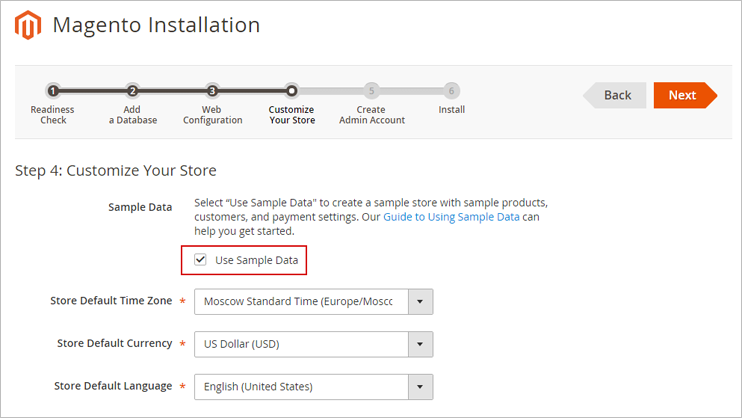Click step 6 Install circle

pyautogui.click(x=451, y=90)
